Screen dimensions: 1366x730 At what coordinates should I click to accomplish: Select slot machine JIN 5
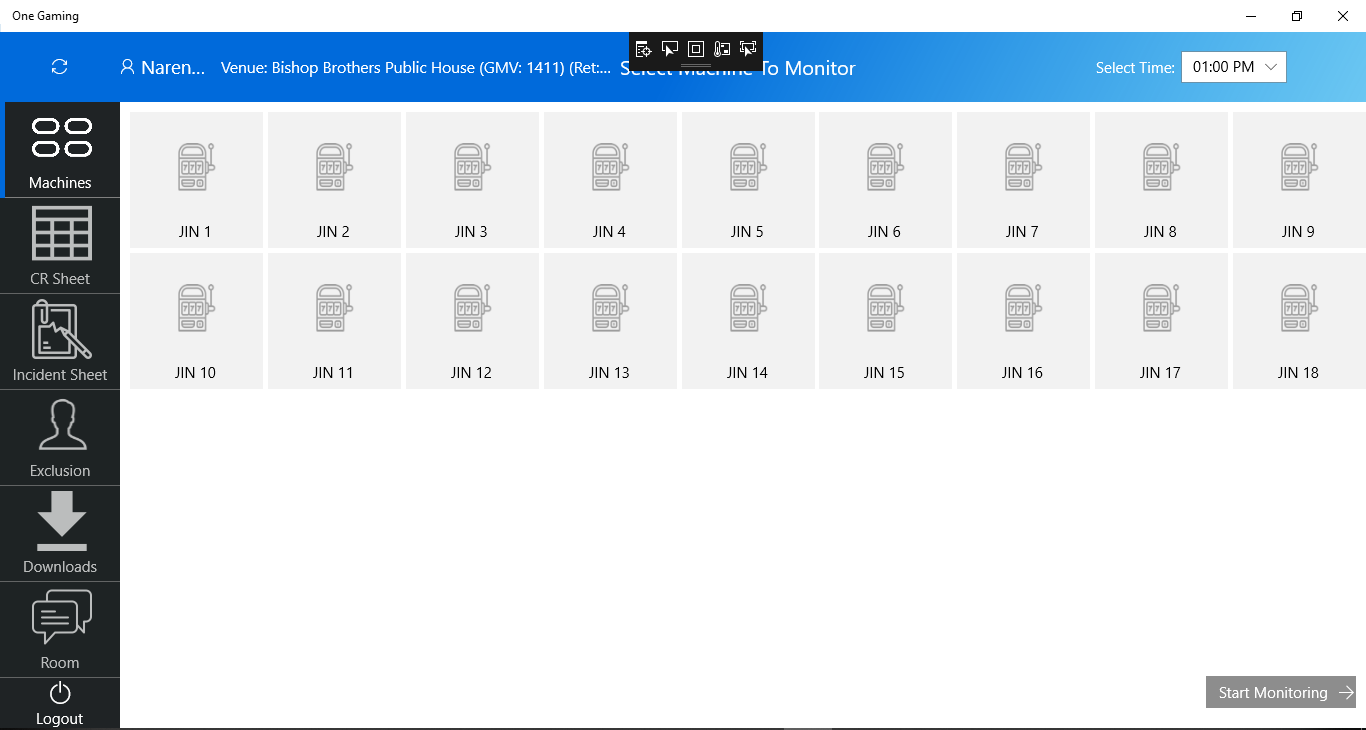748,179
